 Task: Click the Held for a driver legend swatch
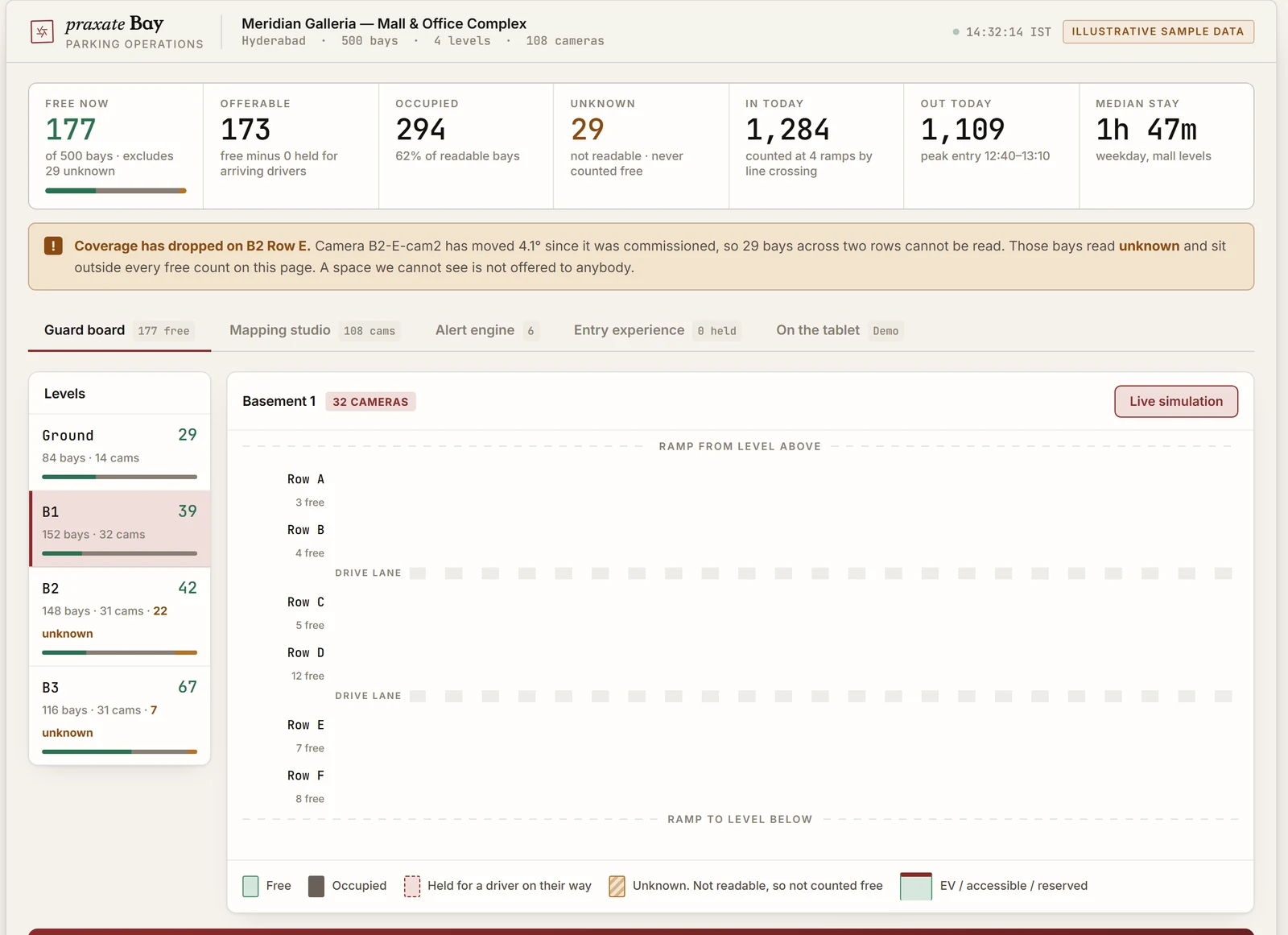[x=412, y=886]
